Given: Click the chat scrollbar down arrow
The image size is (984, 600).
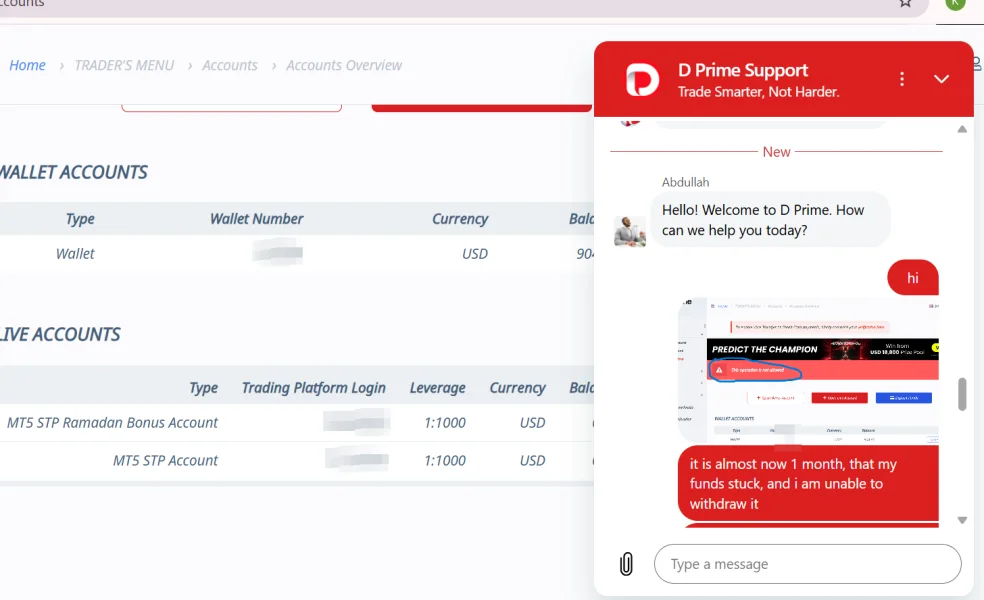Looking at the screenshot, I should click(962, 520).
